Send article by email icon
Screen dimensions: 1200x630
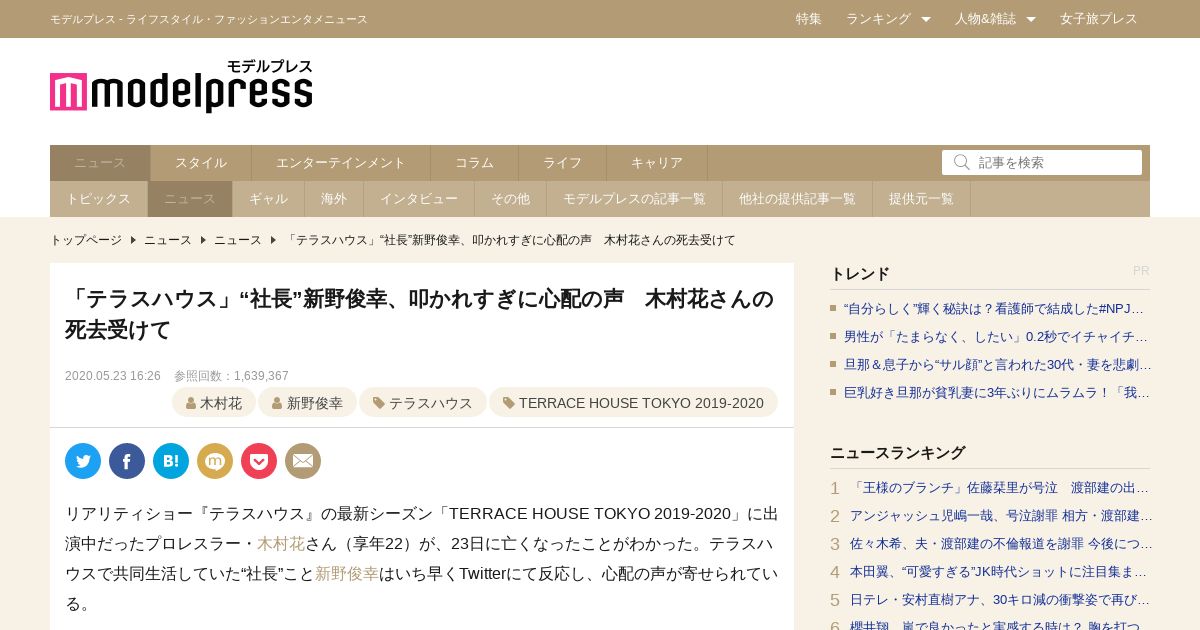[303, 461]
